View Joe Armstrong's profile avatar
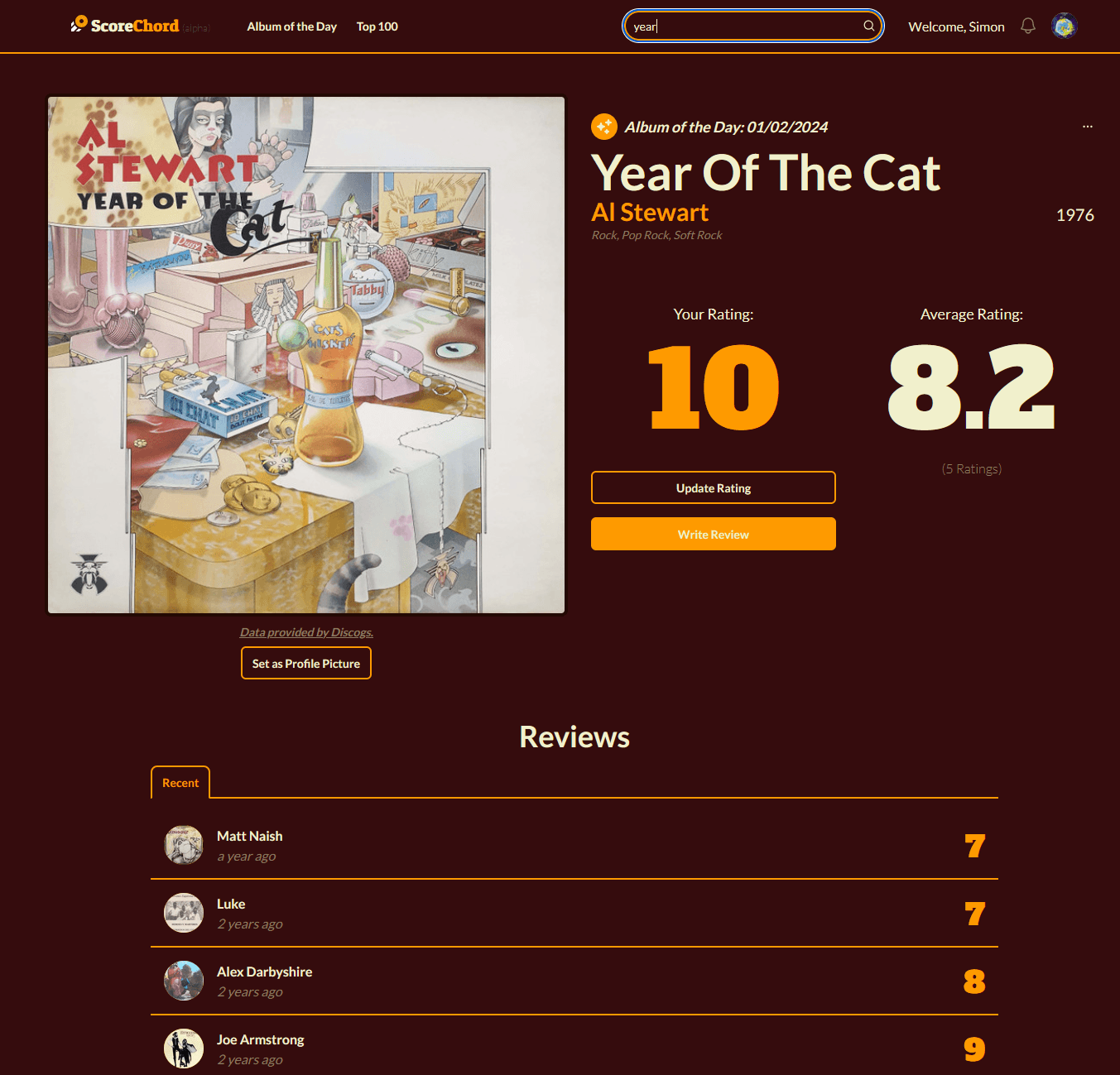 click(x=184, y=1049)
